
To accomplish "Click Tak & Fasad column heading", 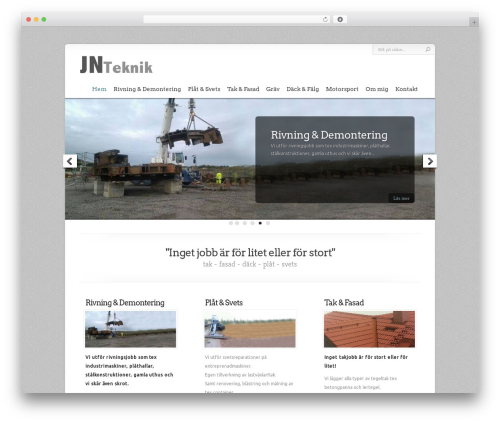I will (x=344, y=303).
